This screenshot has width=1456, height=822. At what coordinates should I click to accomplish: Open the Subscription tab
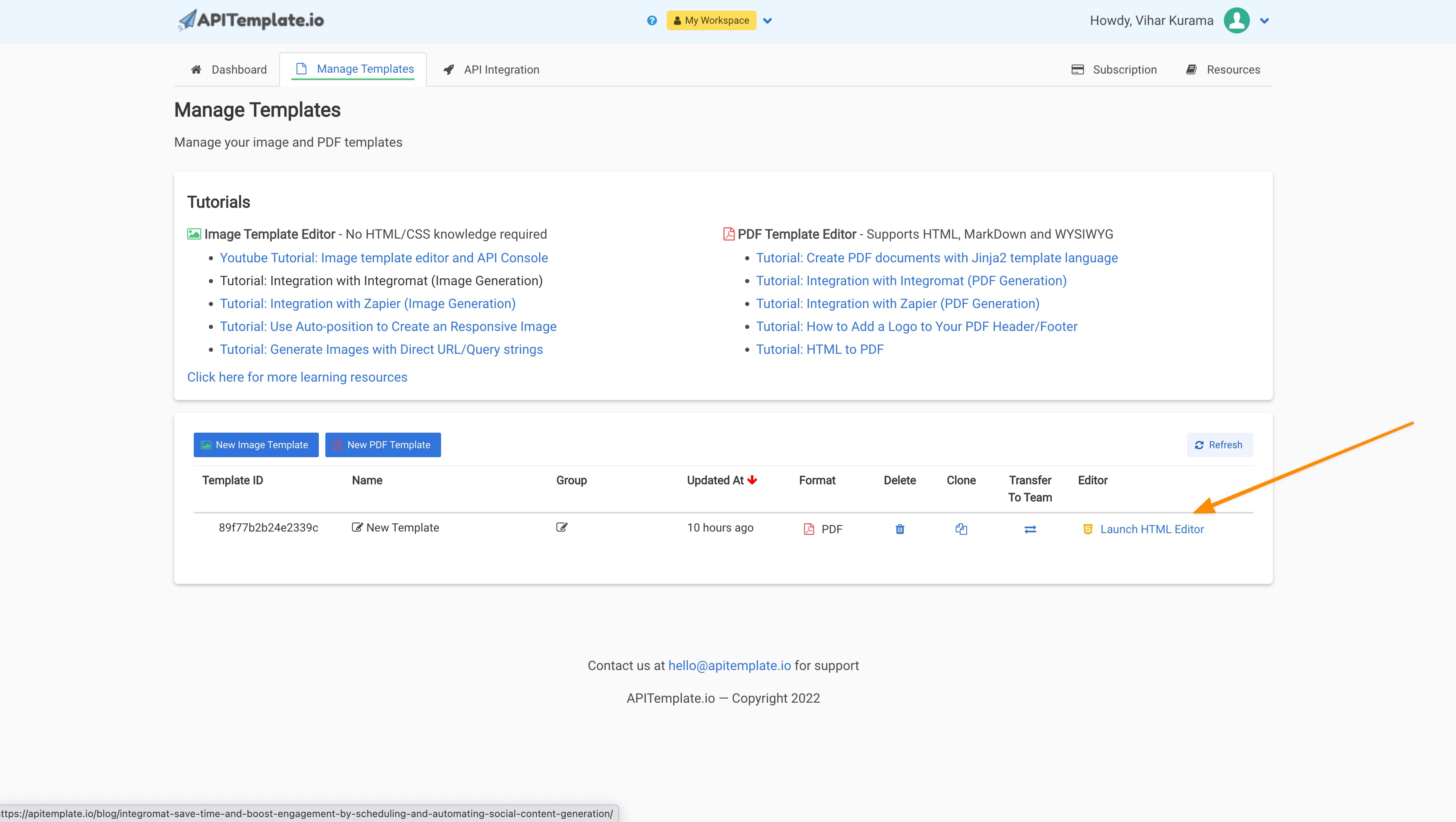(x=1114, y=69)
